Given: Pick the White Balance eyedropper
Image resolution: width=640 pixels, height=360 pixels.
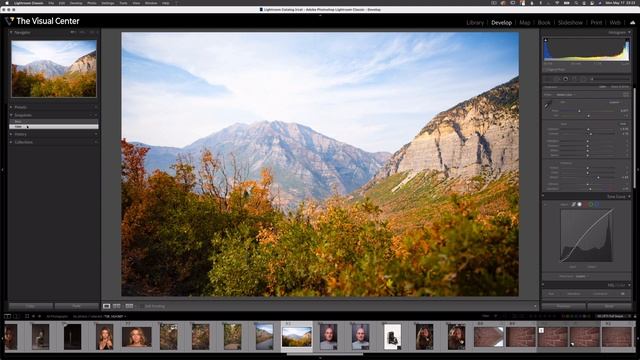Looking at the screenshot, I should 548,105.
